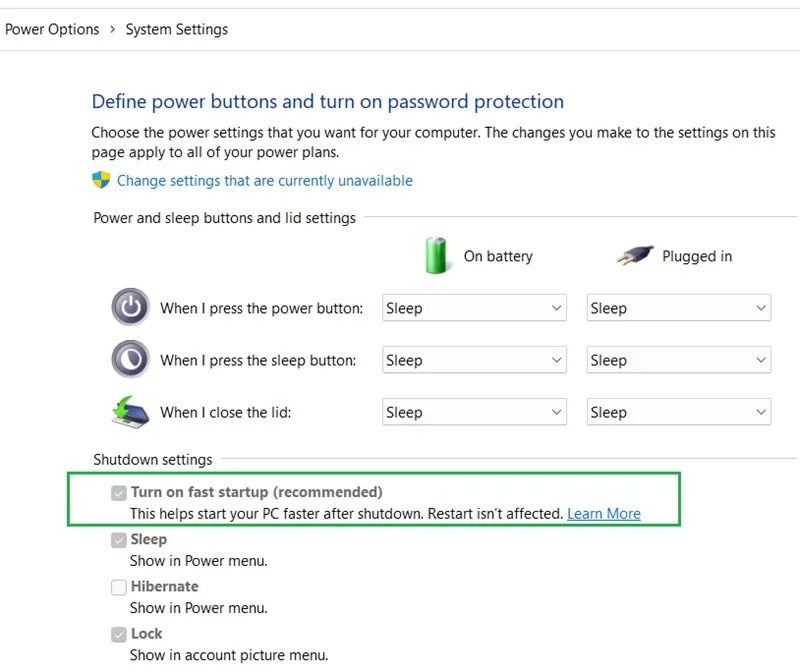Click the green battery icon
800x672 pixels.
pyautogui.click(x=436, y=255)
